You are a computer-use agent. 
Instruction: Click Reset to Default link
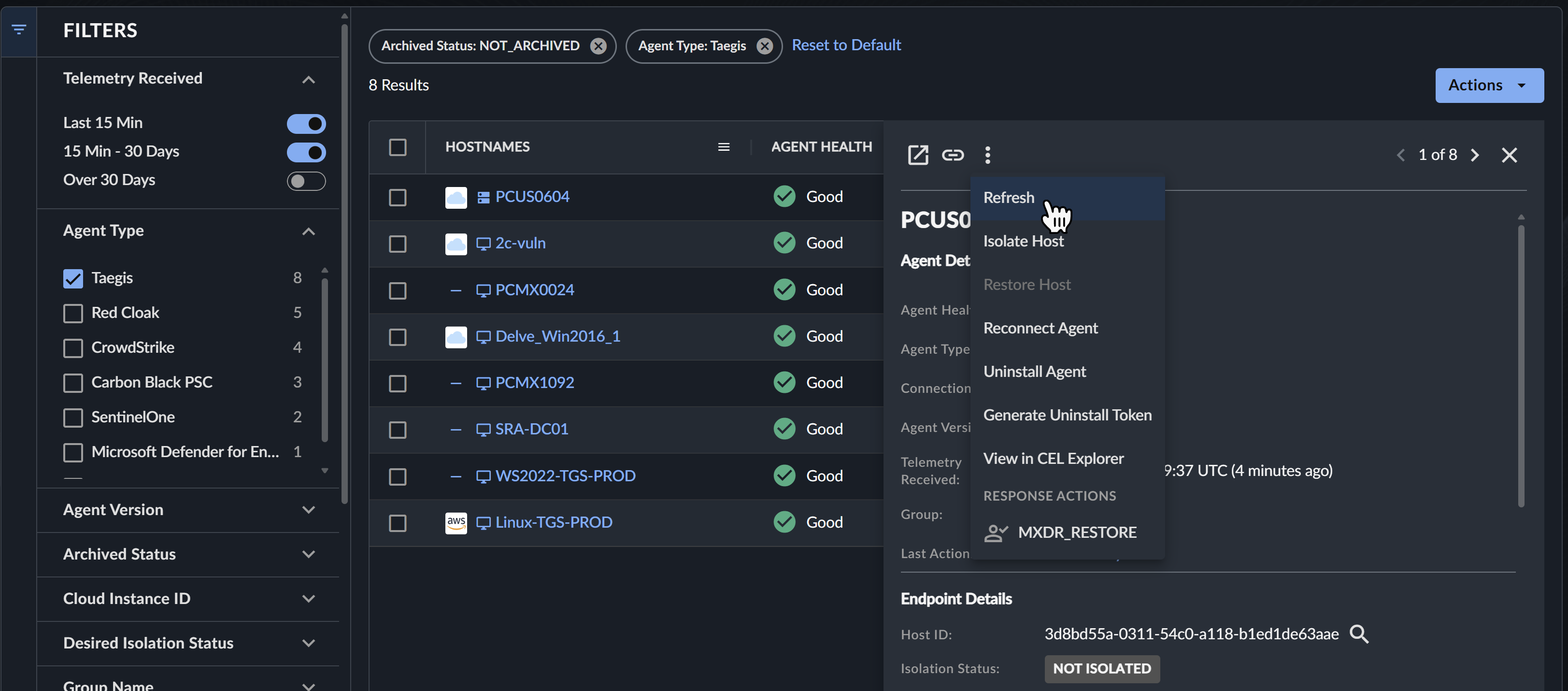click(846, 45)
